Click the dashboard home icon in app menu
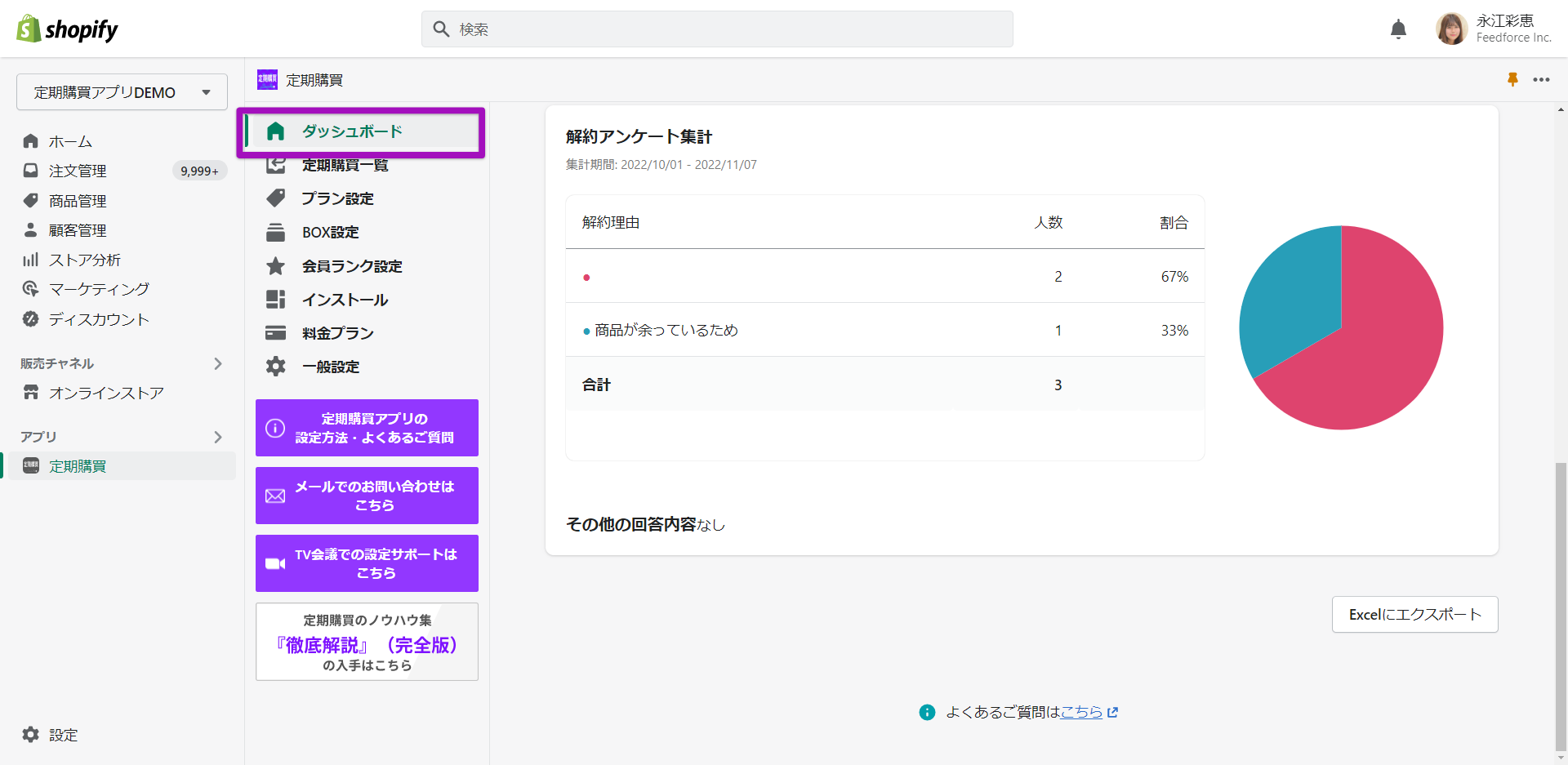1568x765 pixels. coord(276,131)
